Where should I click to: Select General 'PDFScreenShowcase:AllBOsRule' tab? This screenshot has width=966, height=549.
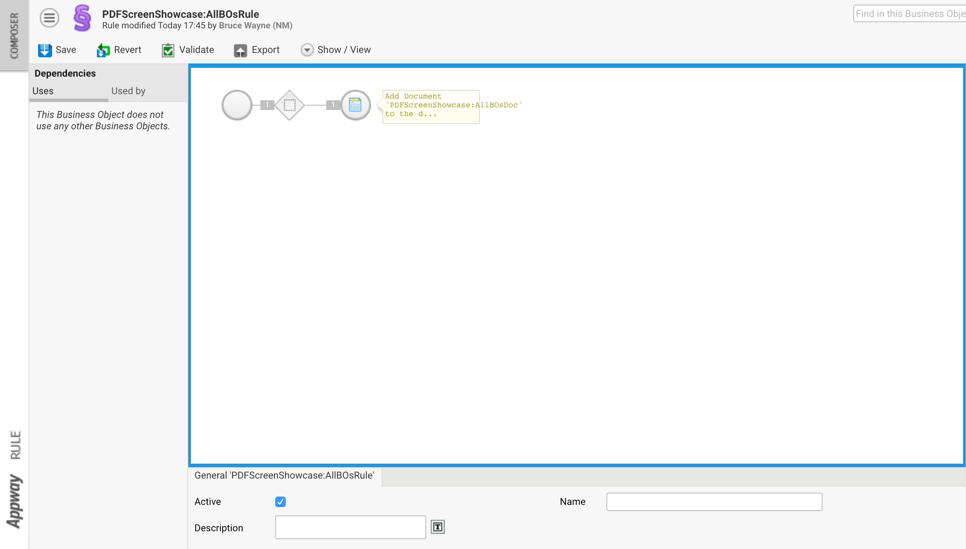[x=284, y=476]
